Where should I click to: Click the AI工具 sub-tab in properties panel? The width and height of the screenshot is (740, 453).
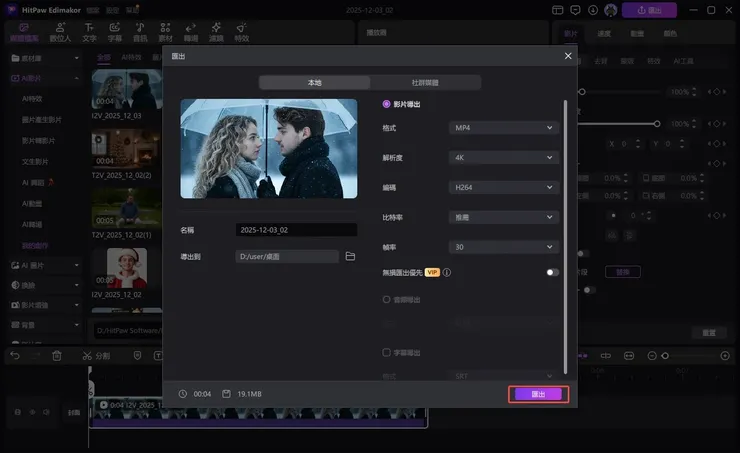683,61
